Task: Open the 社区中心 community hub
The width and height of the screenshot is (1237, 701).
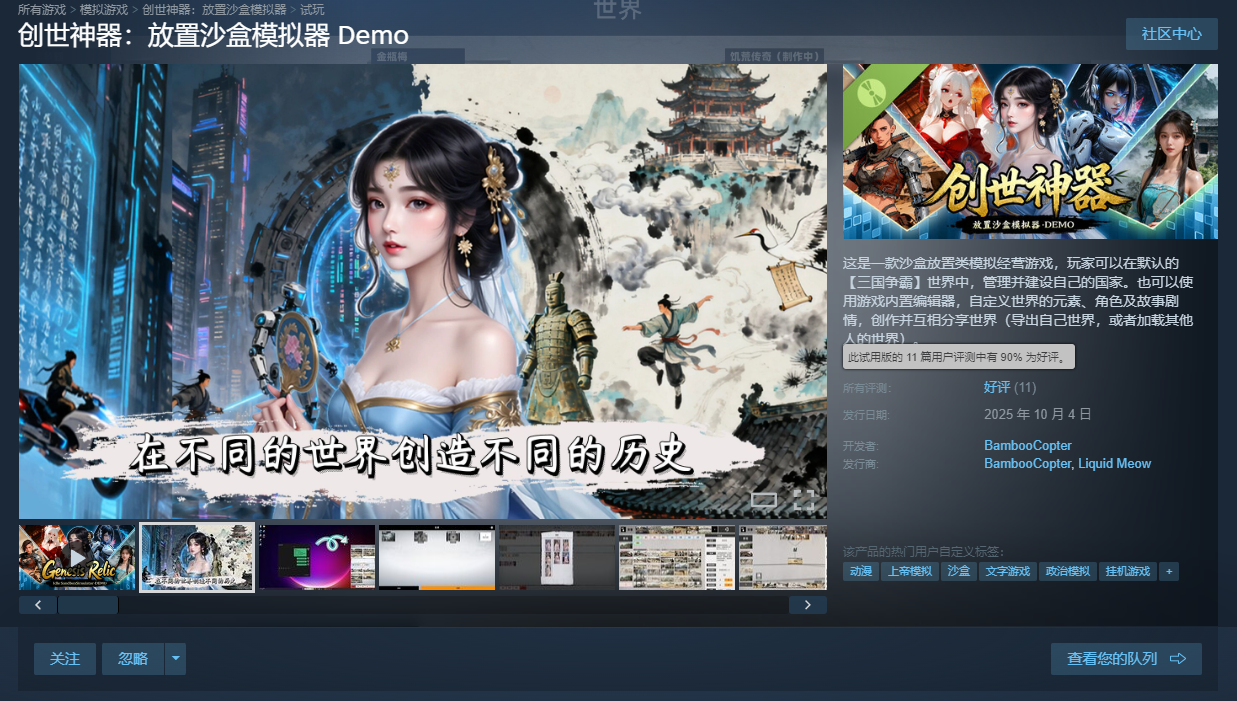Action: pos(1171,33)
